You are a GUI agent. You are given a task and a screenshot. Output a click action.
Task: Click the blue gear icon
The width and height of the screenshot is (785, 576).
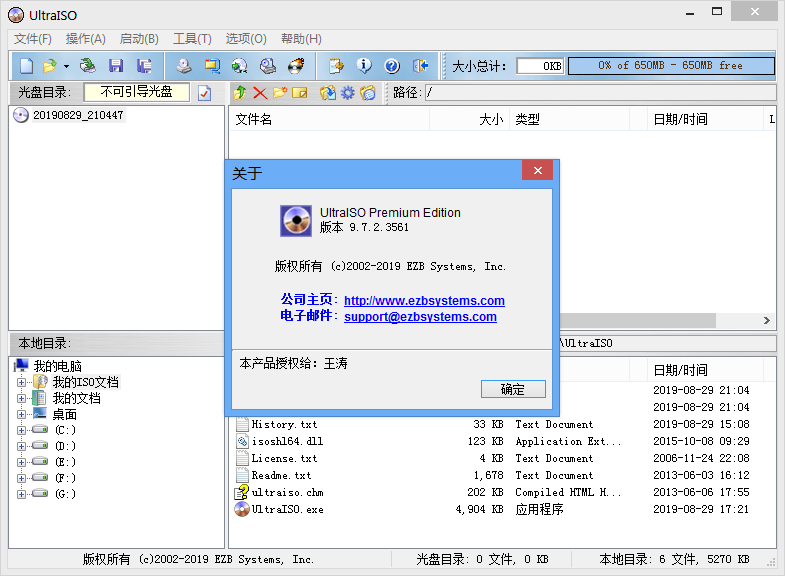347,93
